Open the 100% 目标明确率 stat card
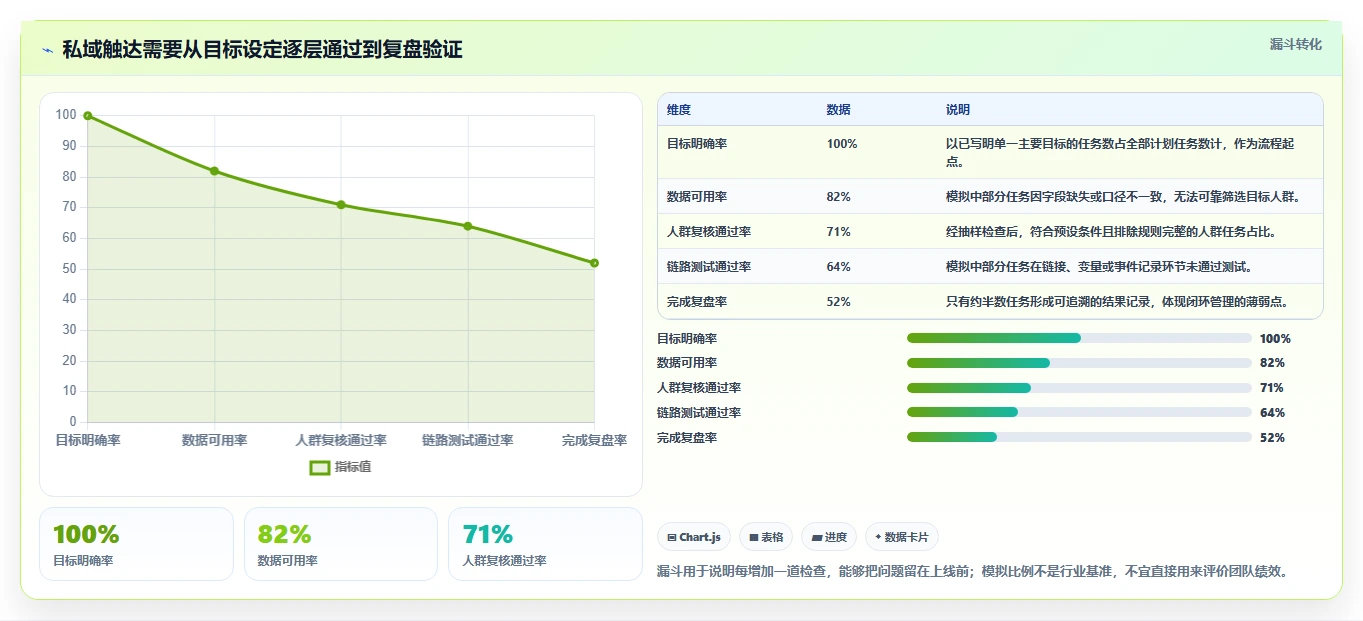The height and width of the screenshot is (621, 1363). pos(136,544)
